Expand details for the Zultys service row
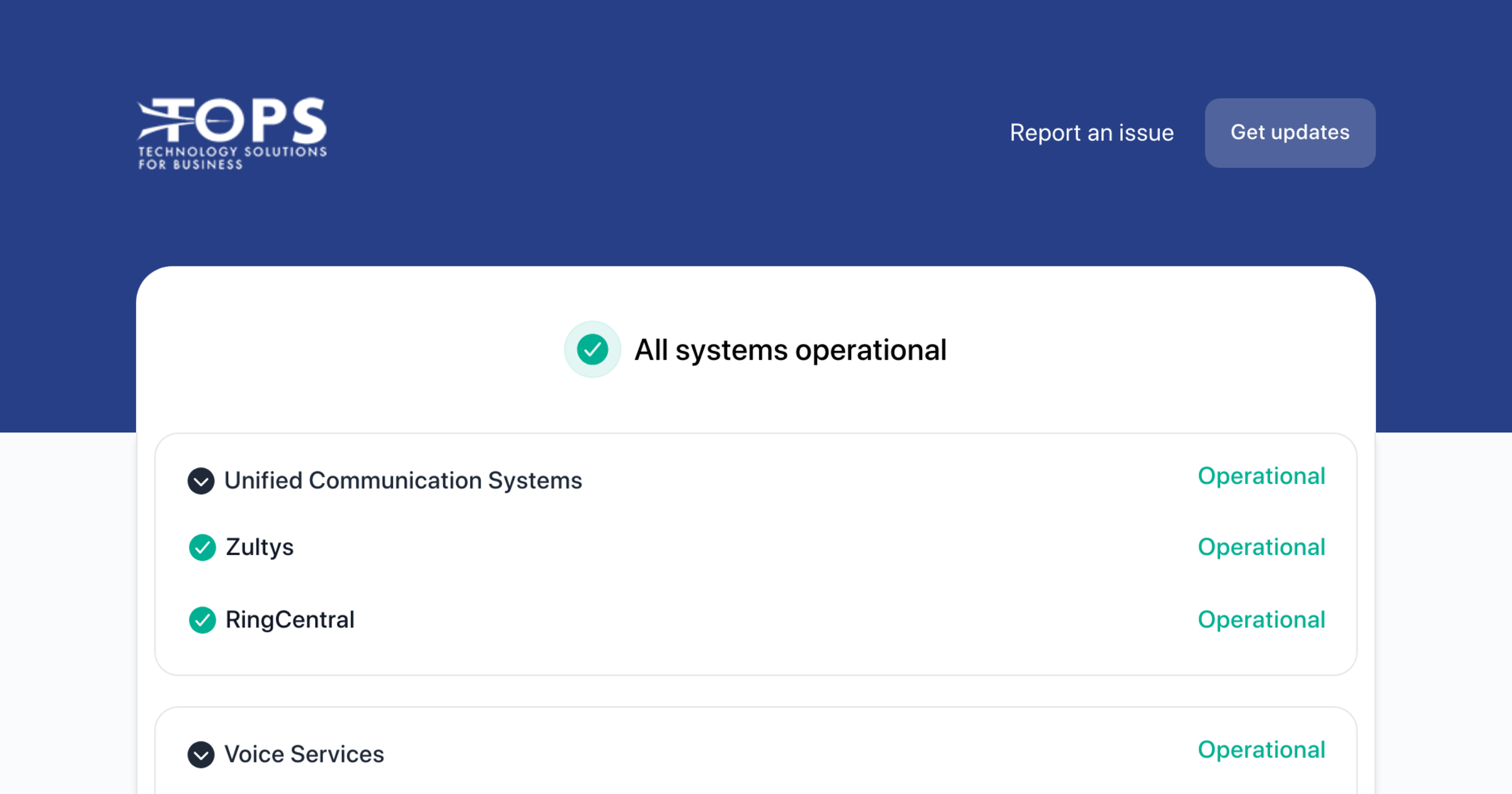 [260, 548]
